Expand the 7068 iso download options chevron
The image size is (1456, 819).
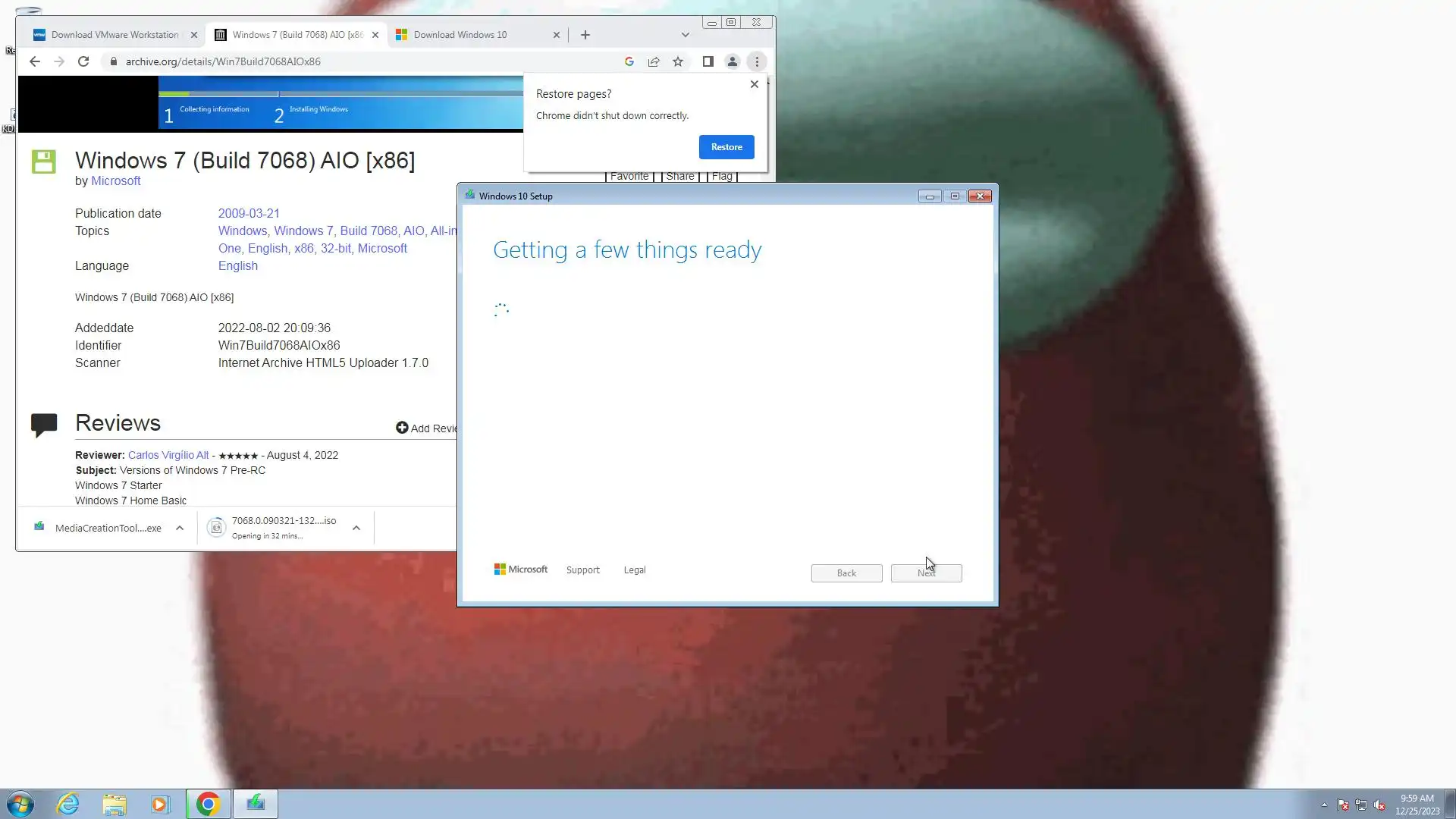click(x=356, y=528)
